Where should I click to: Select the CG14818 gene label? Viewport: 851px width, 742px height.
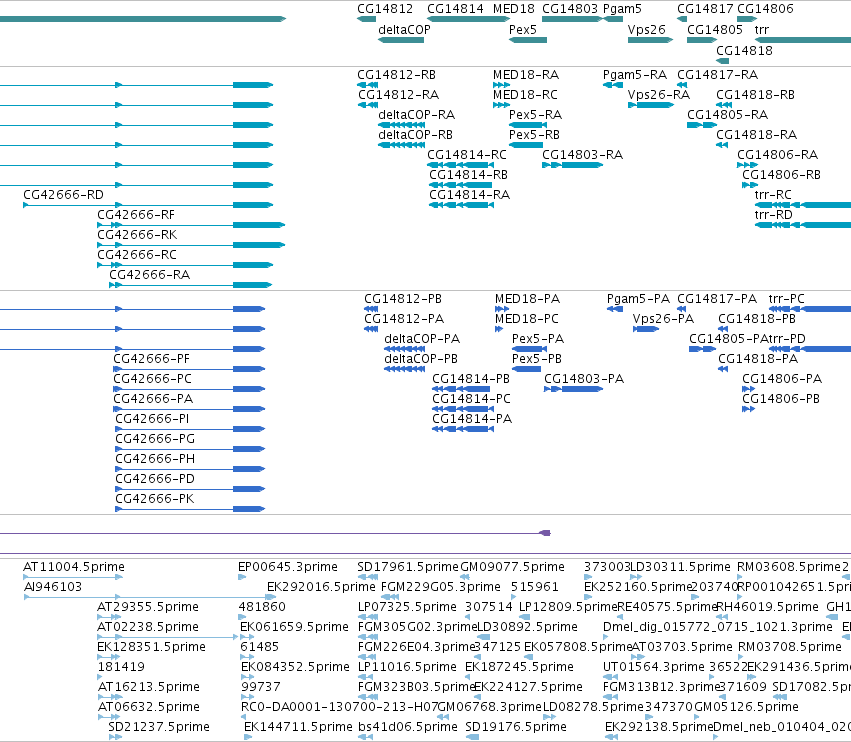744,51
